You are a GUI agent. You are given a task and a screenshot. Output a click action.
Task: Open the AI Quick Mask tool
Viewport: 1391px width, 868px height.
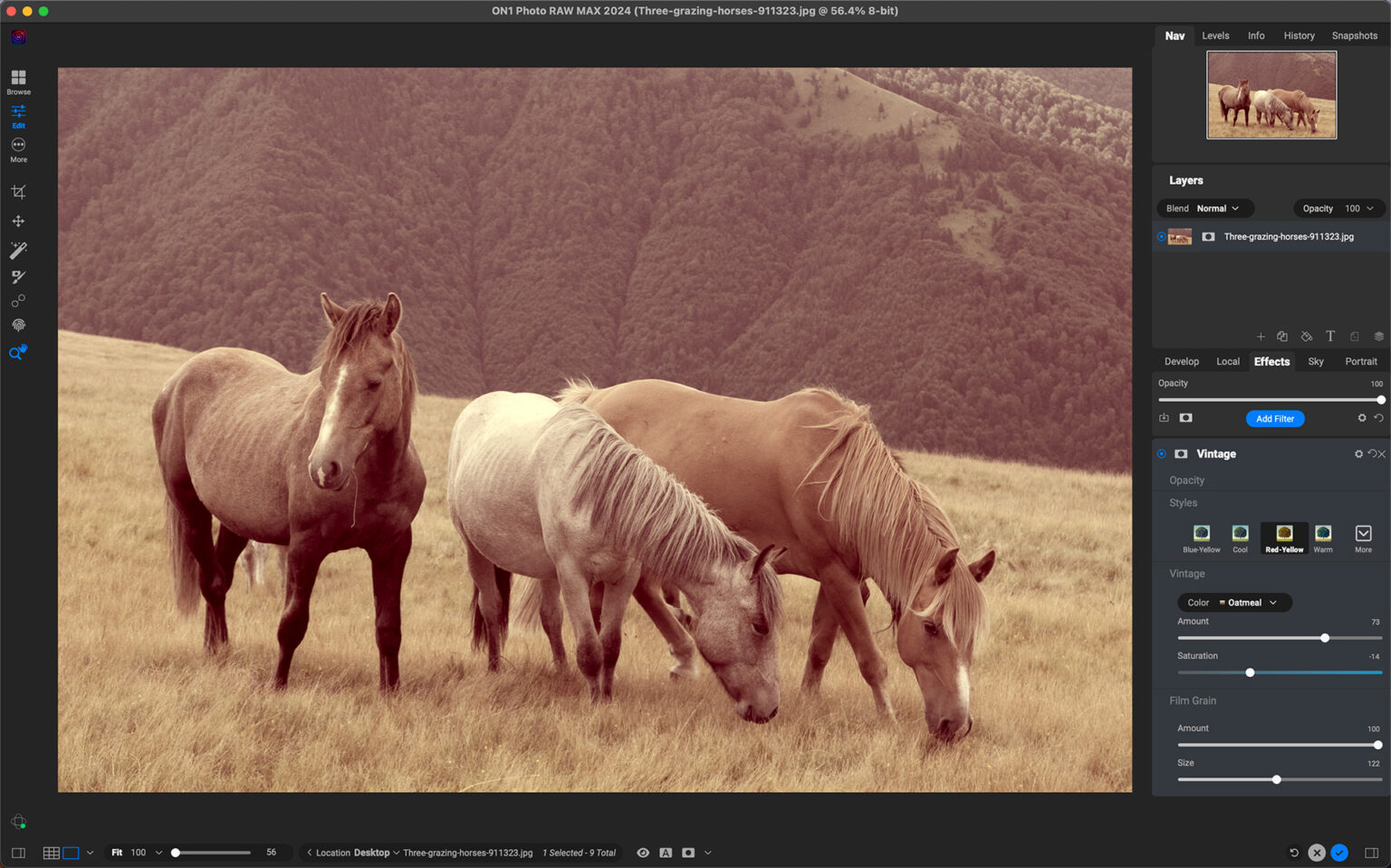coord(18,251)
